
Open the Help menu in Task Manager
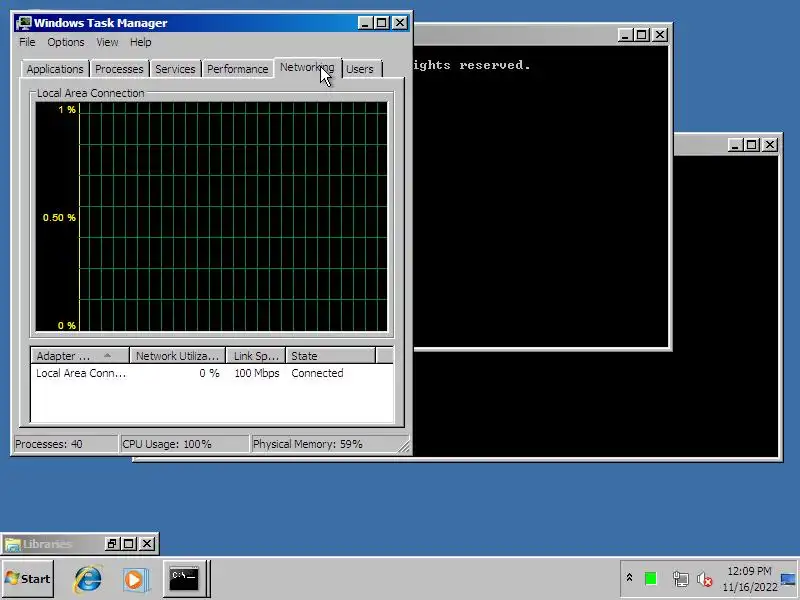[140, 42]
